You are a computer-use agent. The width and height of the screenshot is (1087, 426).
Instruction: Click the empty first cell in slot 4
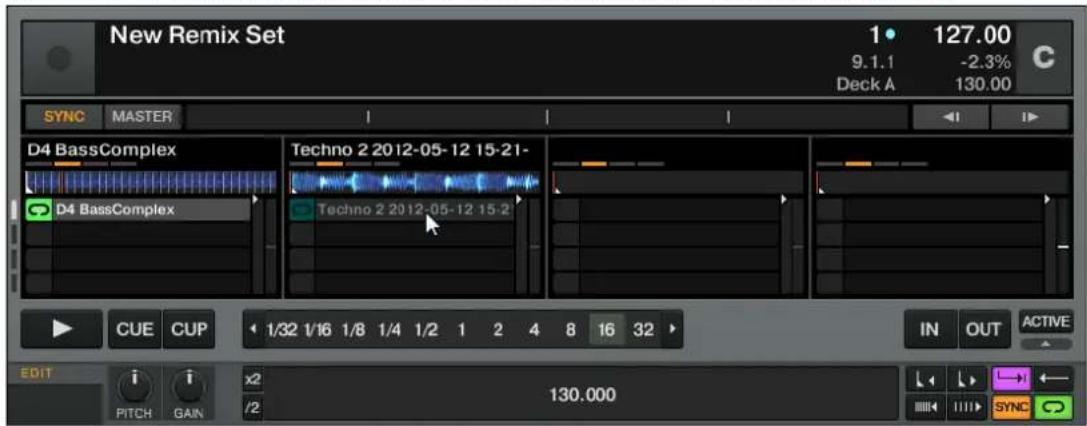point(930,209)
